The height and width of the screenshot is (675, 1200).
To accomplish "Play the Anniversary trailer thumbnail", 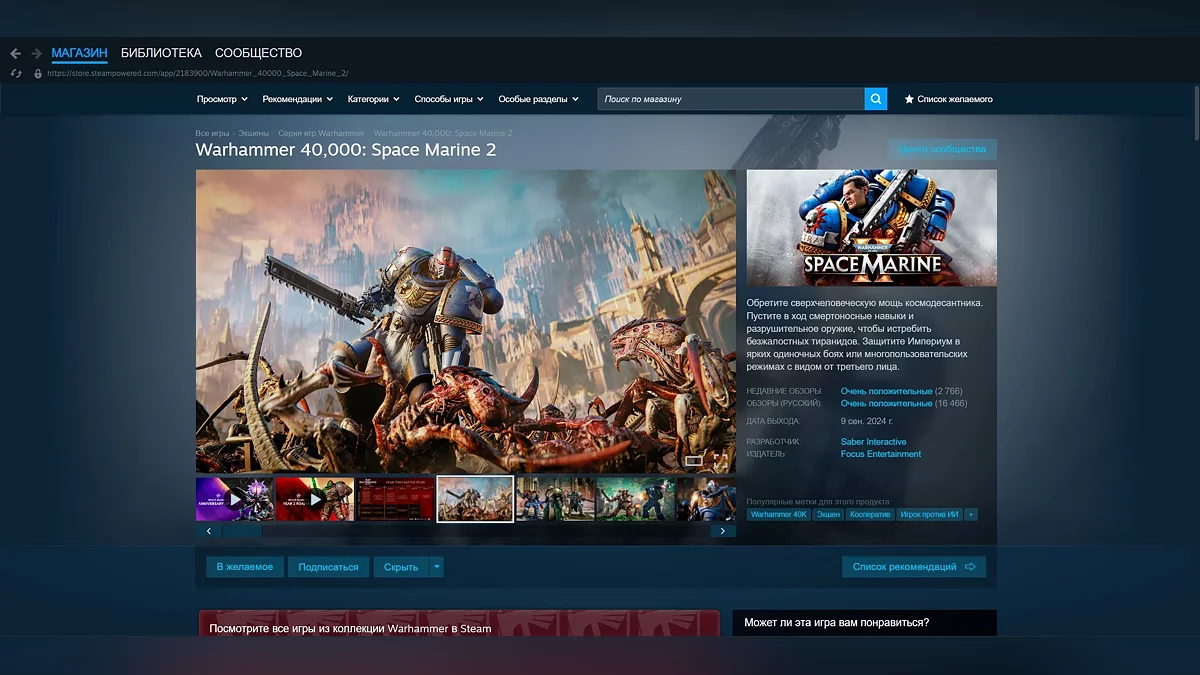I will [235, 498].
